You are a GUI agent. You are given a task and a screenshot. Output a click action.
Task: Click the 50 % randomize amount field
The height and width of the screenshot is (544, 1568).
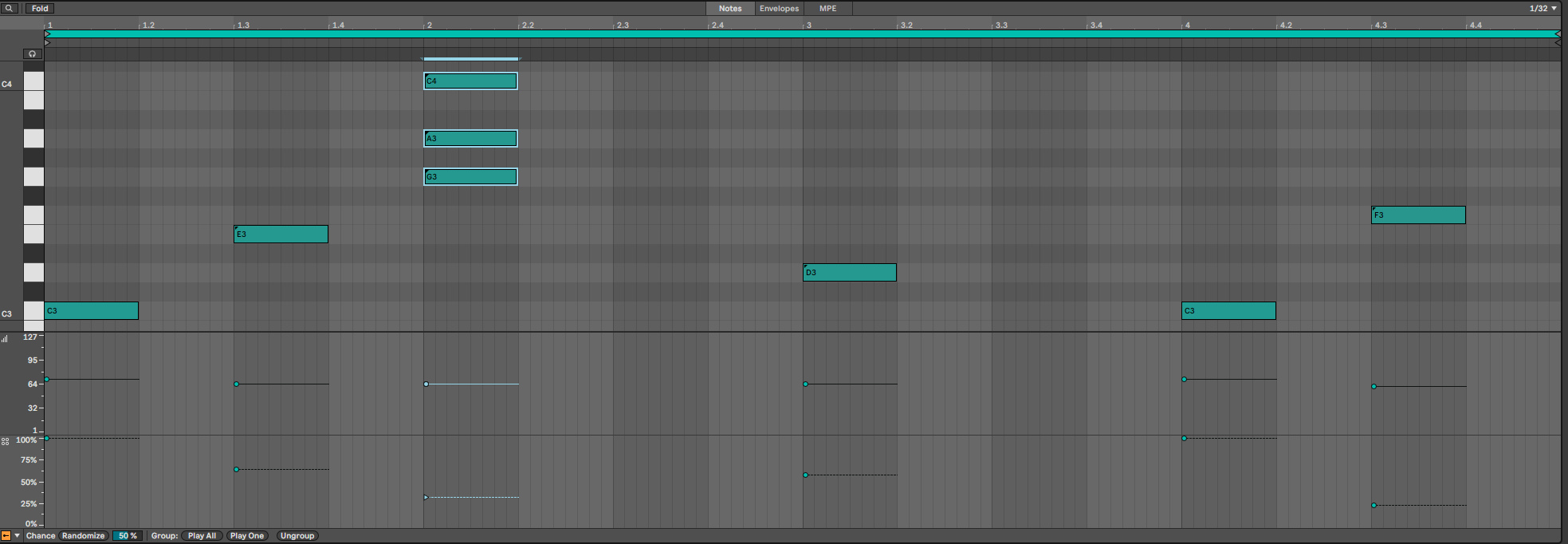coord(128,536)
